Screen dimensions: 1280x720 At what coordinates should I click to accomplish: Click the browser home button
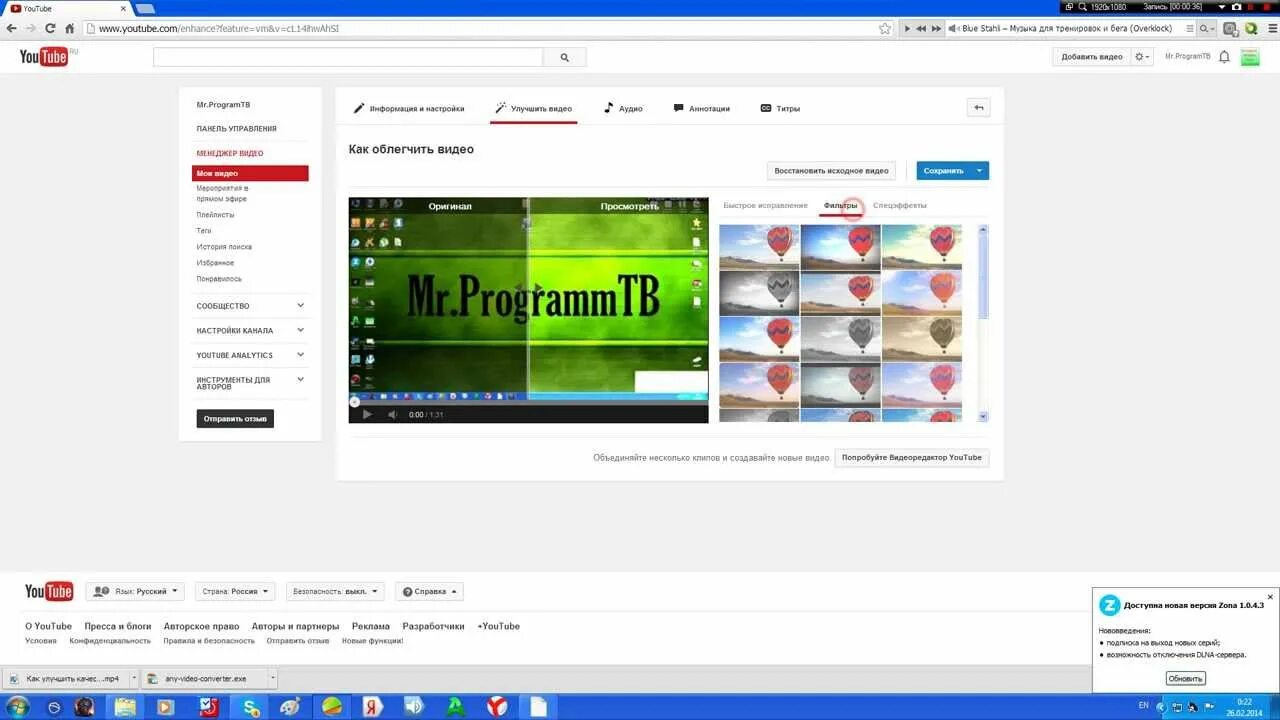[x=69, y=28]
